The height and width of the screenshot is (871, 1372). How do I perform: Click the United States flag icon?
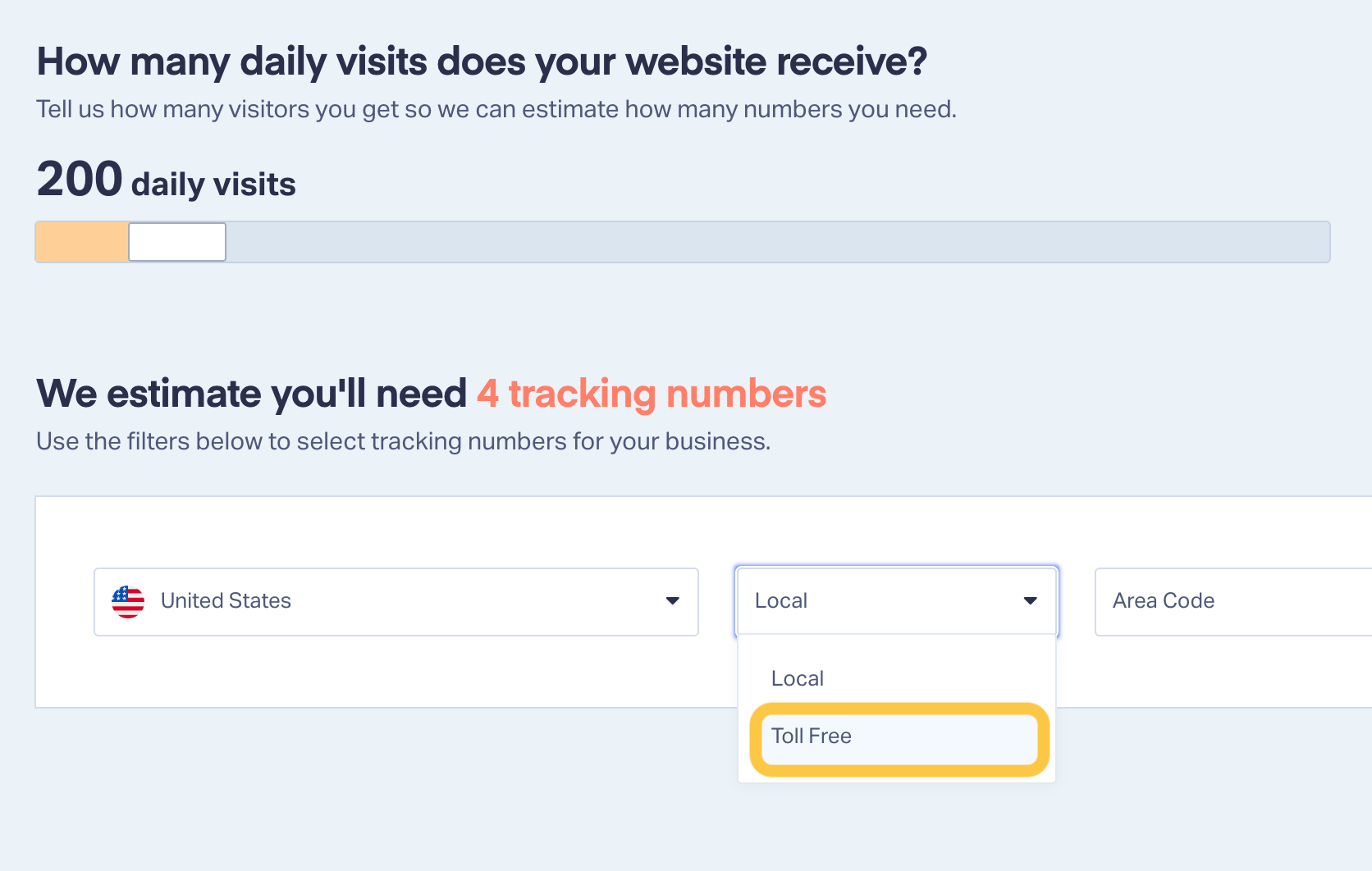point(128,601)
